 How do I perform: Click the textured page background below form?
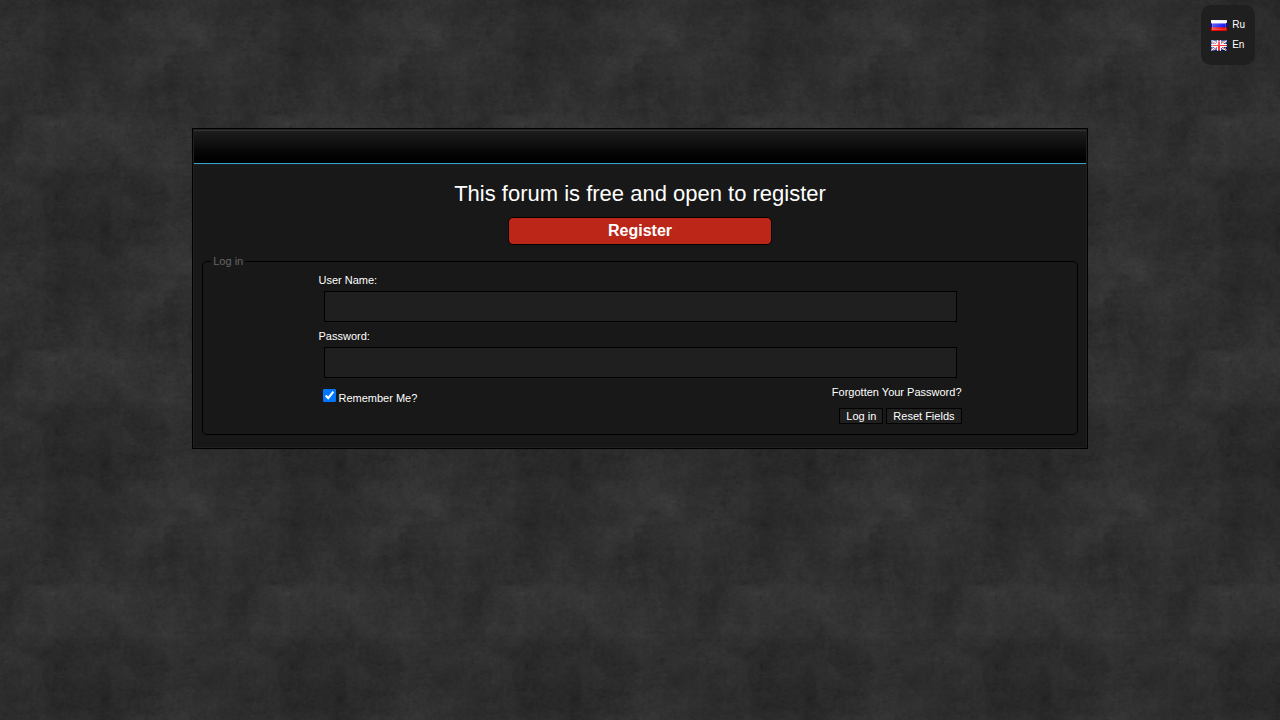pyautogui.click(x=640, y=580)
